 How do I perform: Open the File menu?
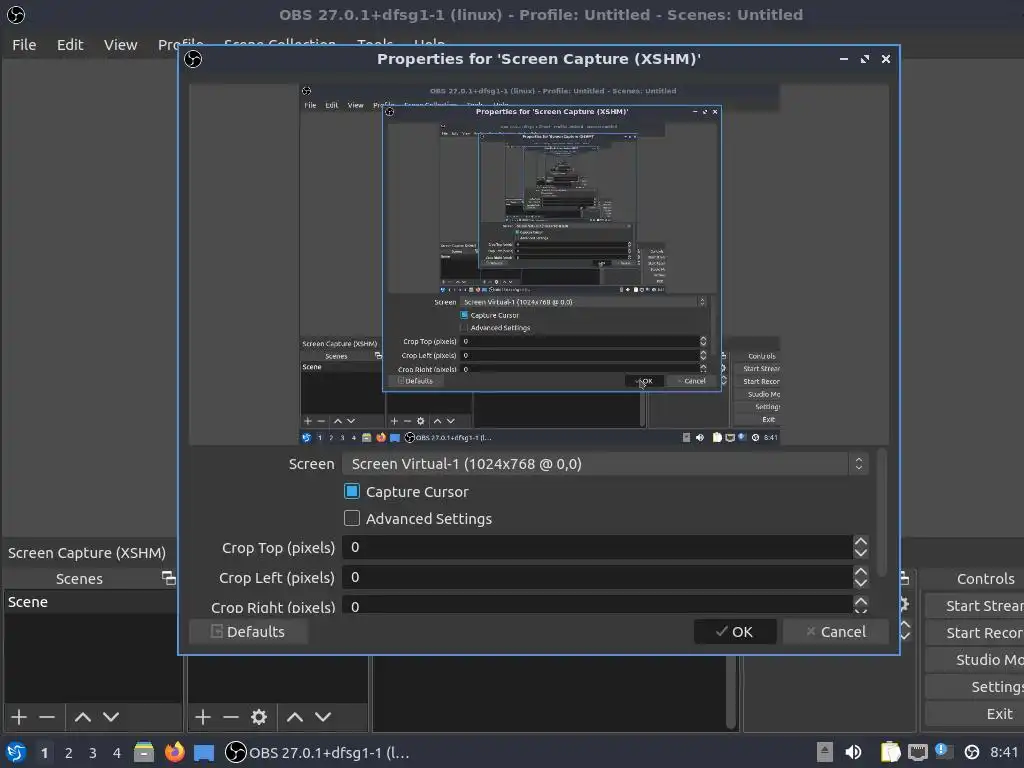pos(24,44)
